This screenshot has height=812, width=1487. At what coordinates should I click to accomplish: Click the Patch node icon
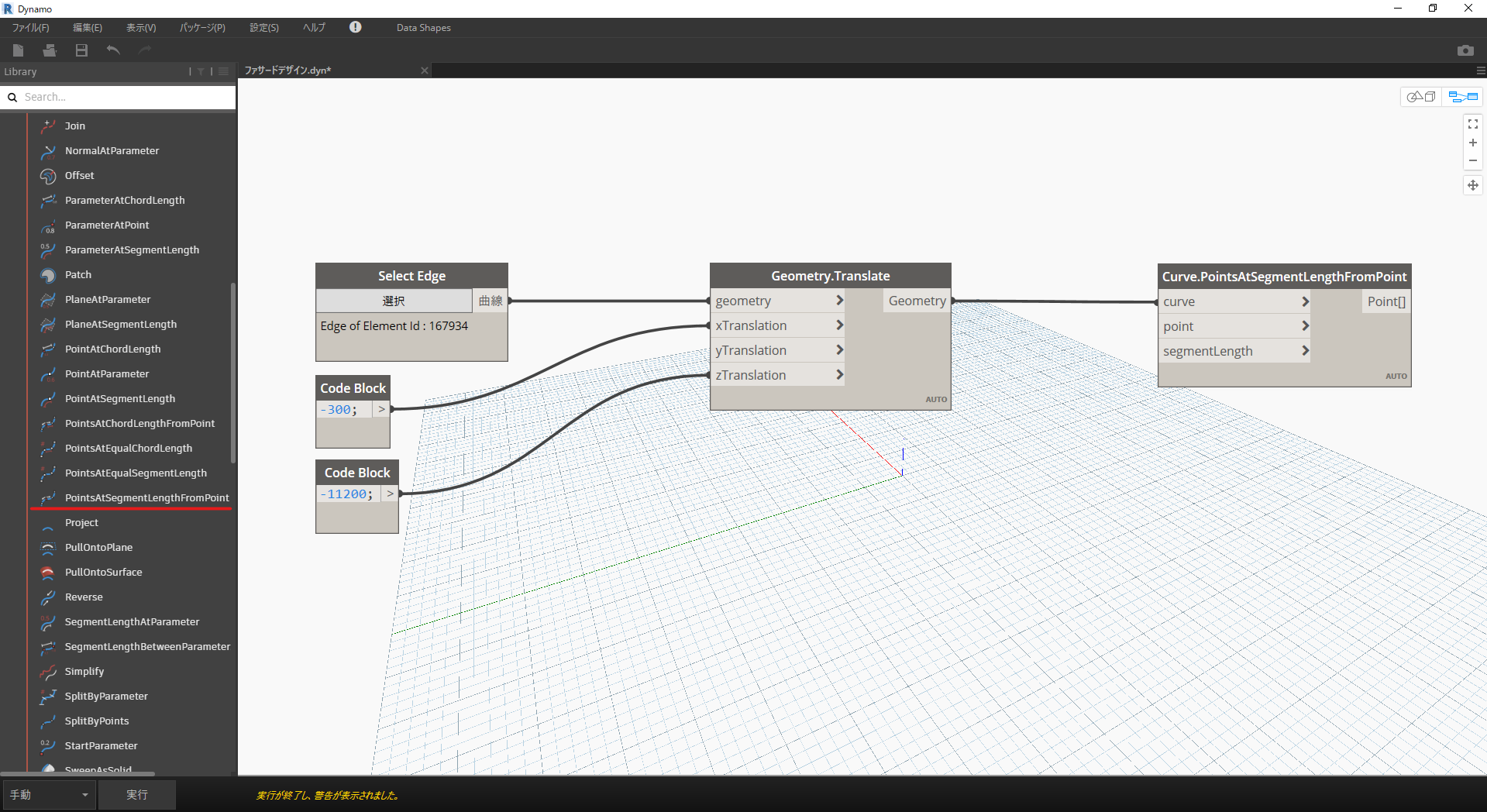[48, 274]
